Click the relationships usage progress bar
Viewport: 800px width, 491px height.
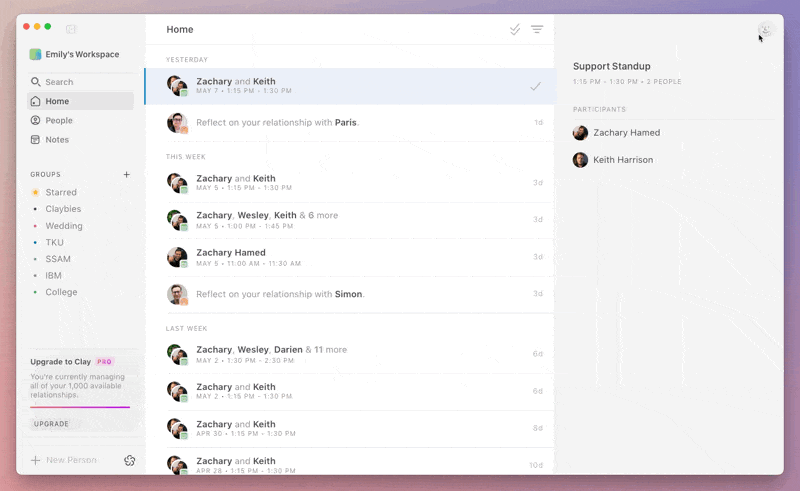click(80, 407)
